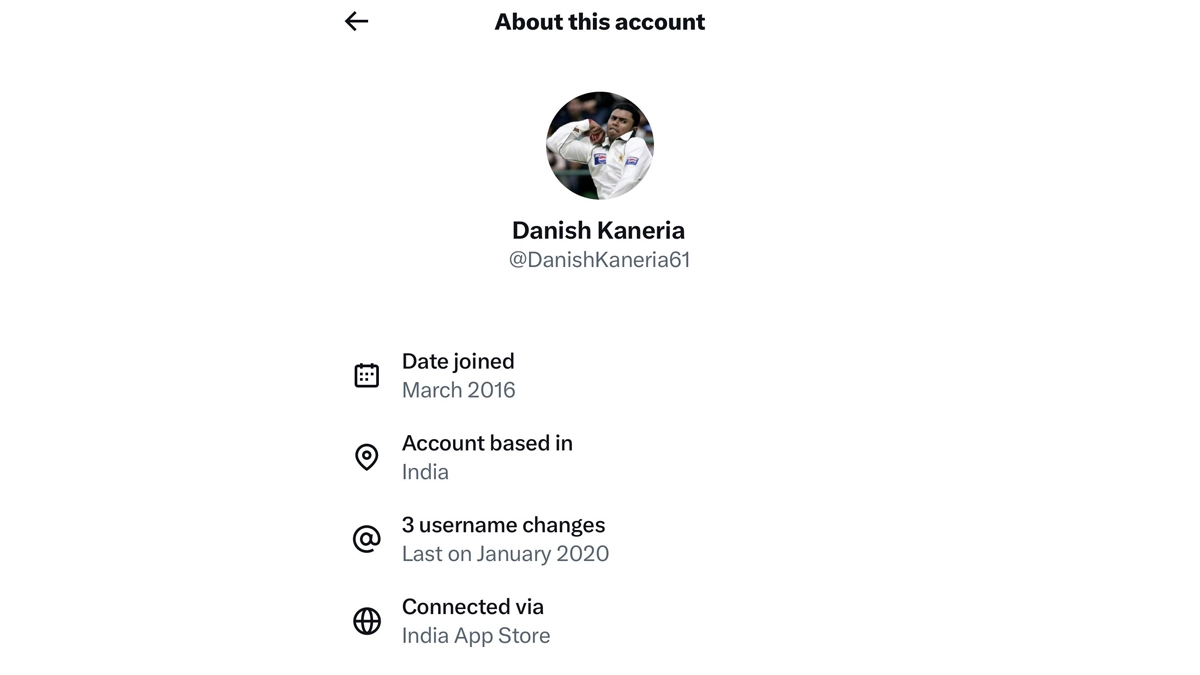
Task: Click the 'About this account' heading
Action: [600, 22]
